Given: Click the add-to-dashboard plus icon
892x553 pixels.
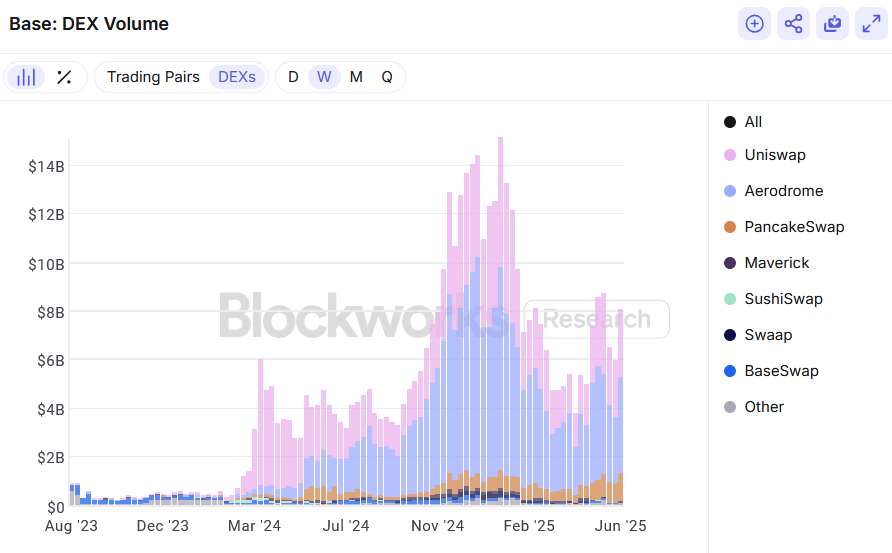Looking at the screenshot, I should 754,24.
